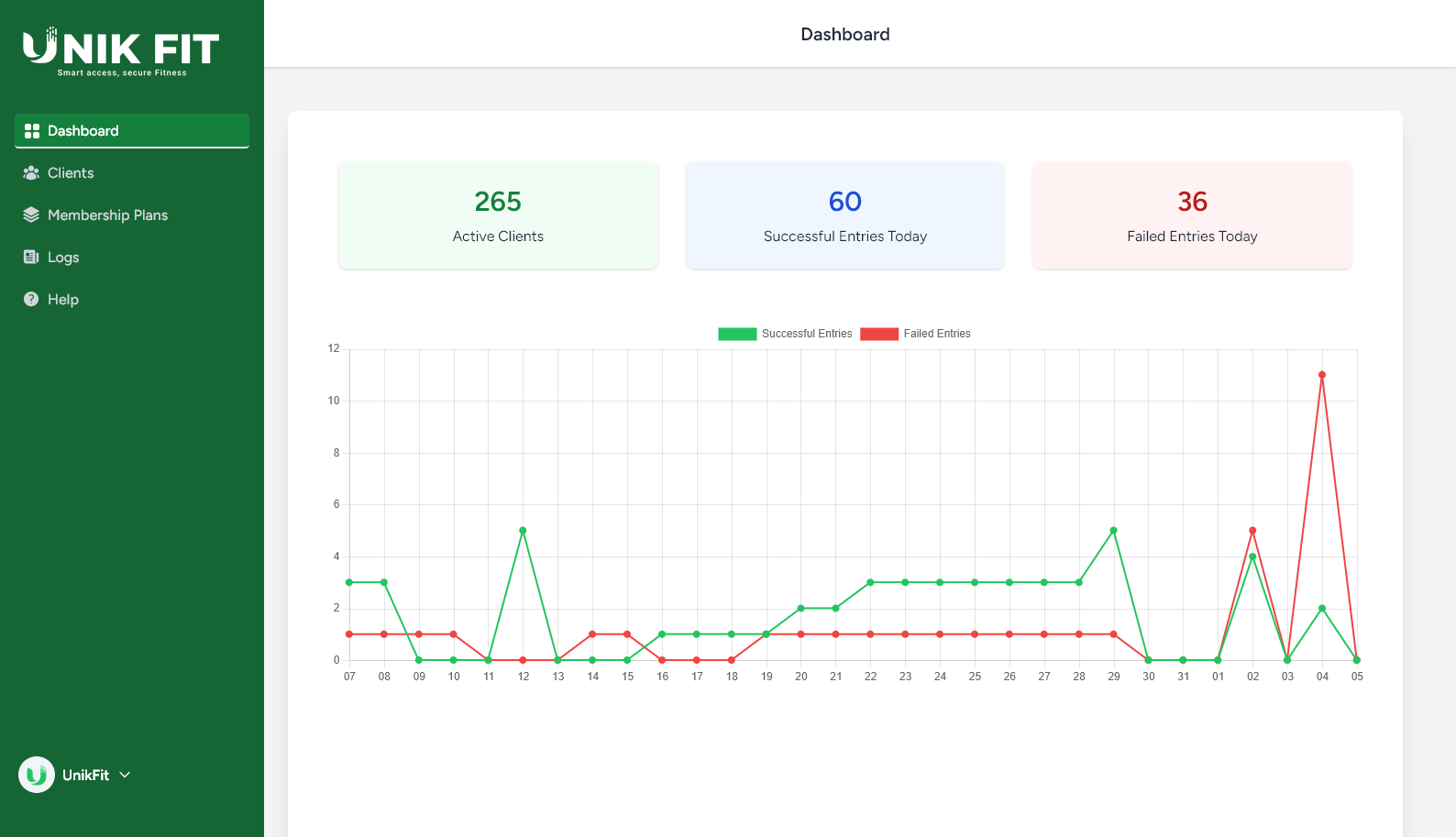Click the Dashboard grid icon in sidebar
This screenshot has width=1456, height=837.
[32, 131]
